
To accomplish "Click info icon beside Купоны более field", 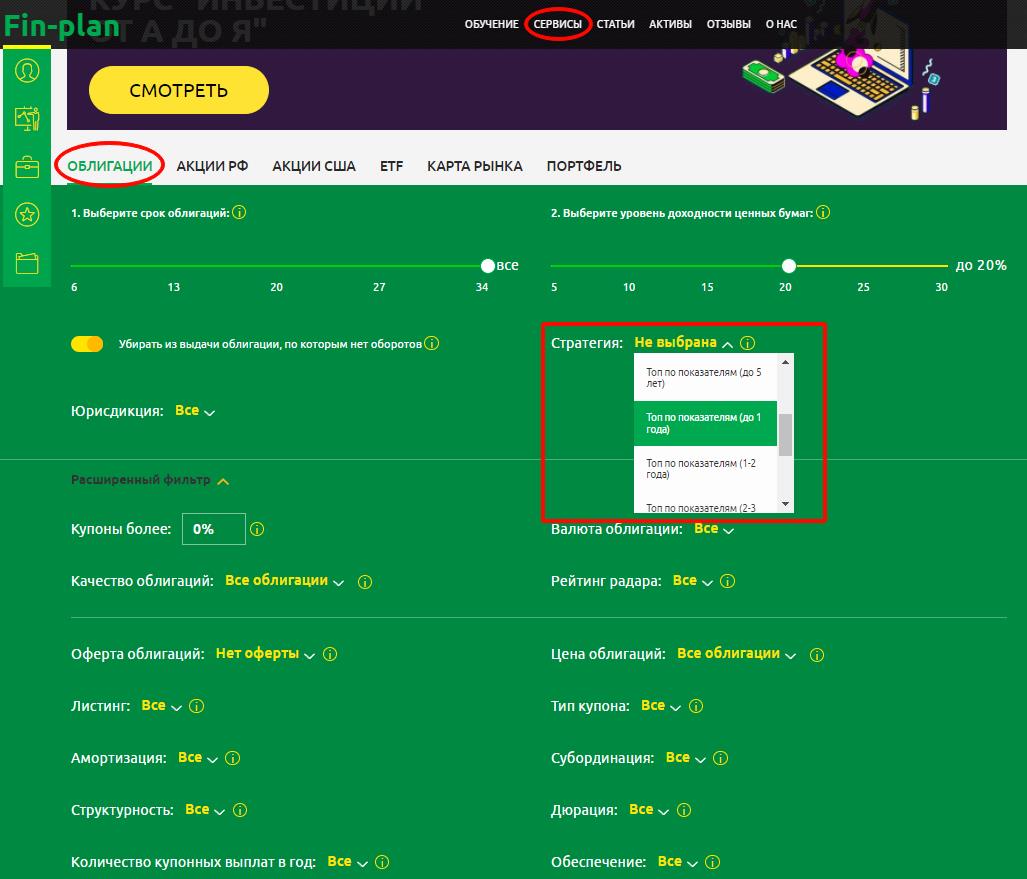I will tap(257, 529).
